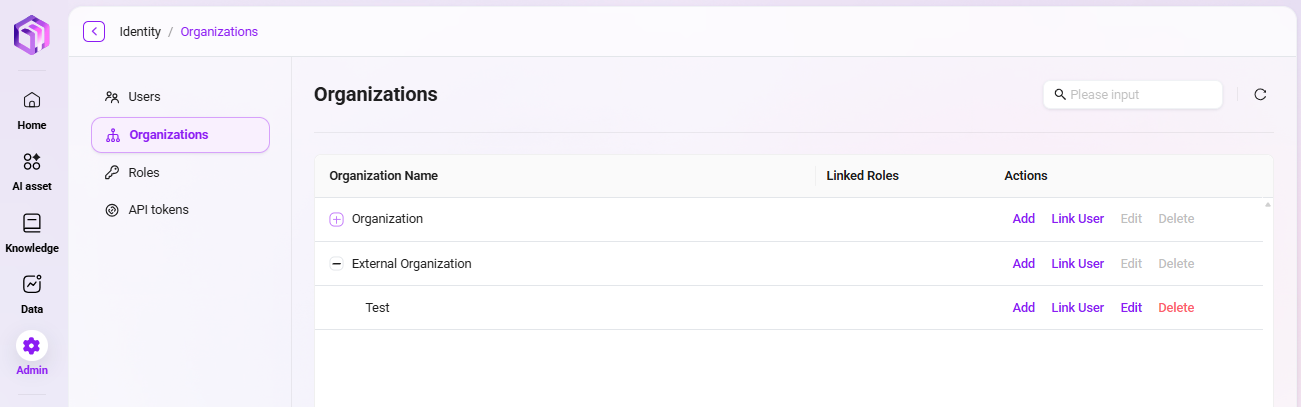Expand the Organization tree row
The image size is (1301, 407).
(x=336, y=219)
